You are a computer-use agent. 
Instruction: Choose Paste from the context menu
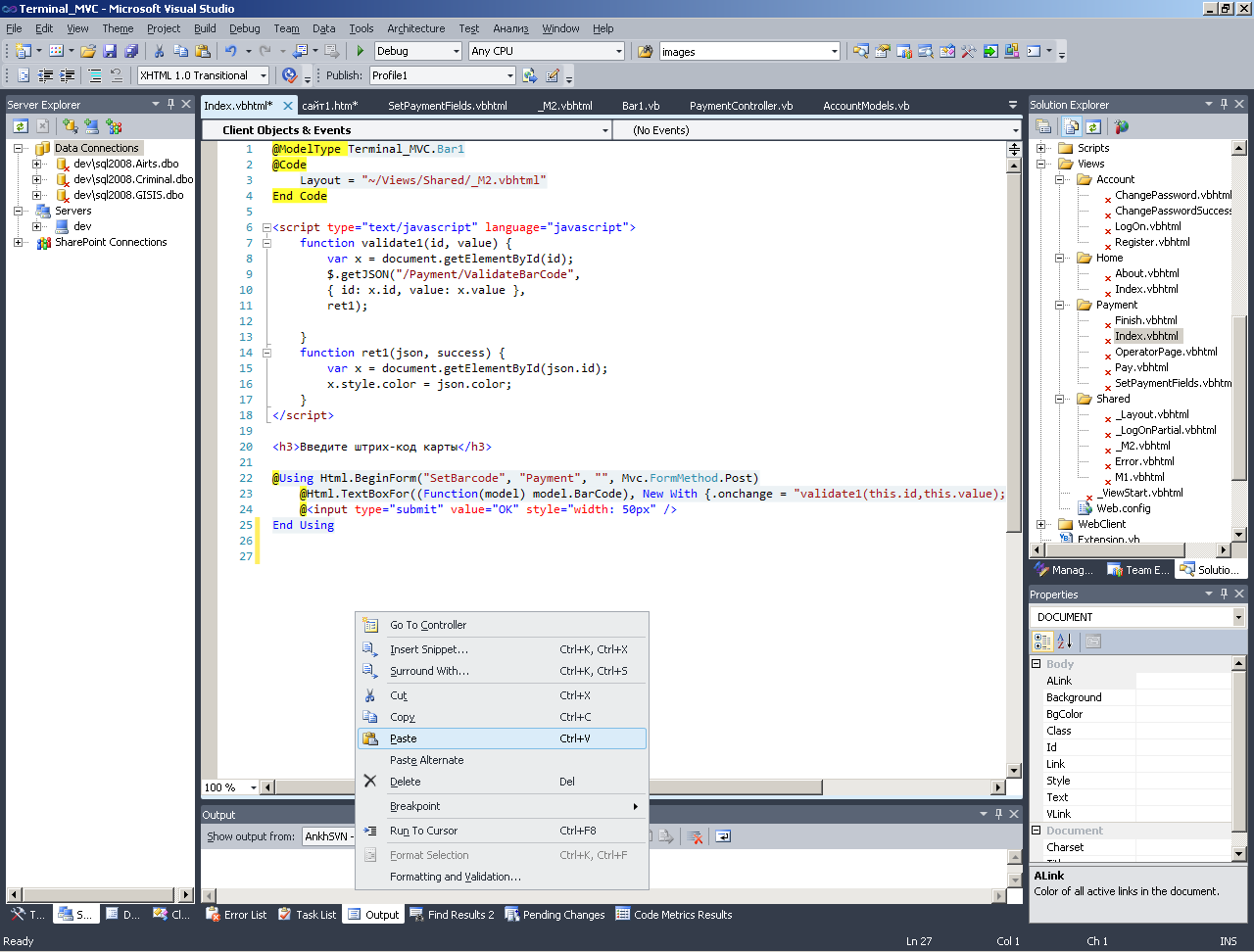(x=404, y=738)
